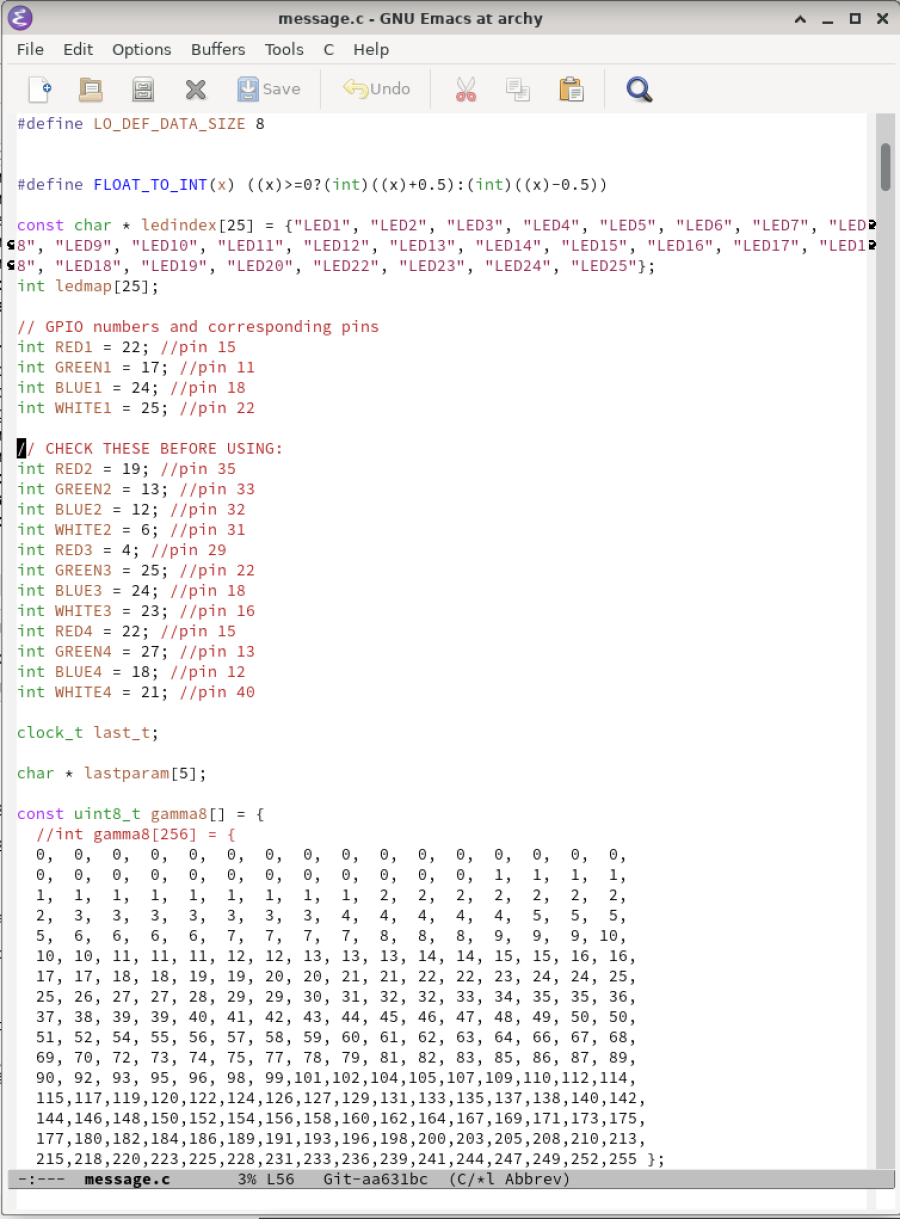Image resolution: width=900 pixels, height=1219 pixels.
Task: Click the L56 line number indicator
Action: point(281,1180)
